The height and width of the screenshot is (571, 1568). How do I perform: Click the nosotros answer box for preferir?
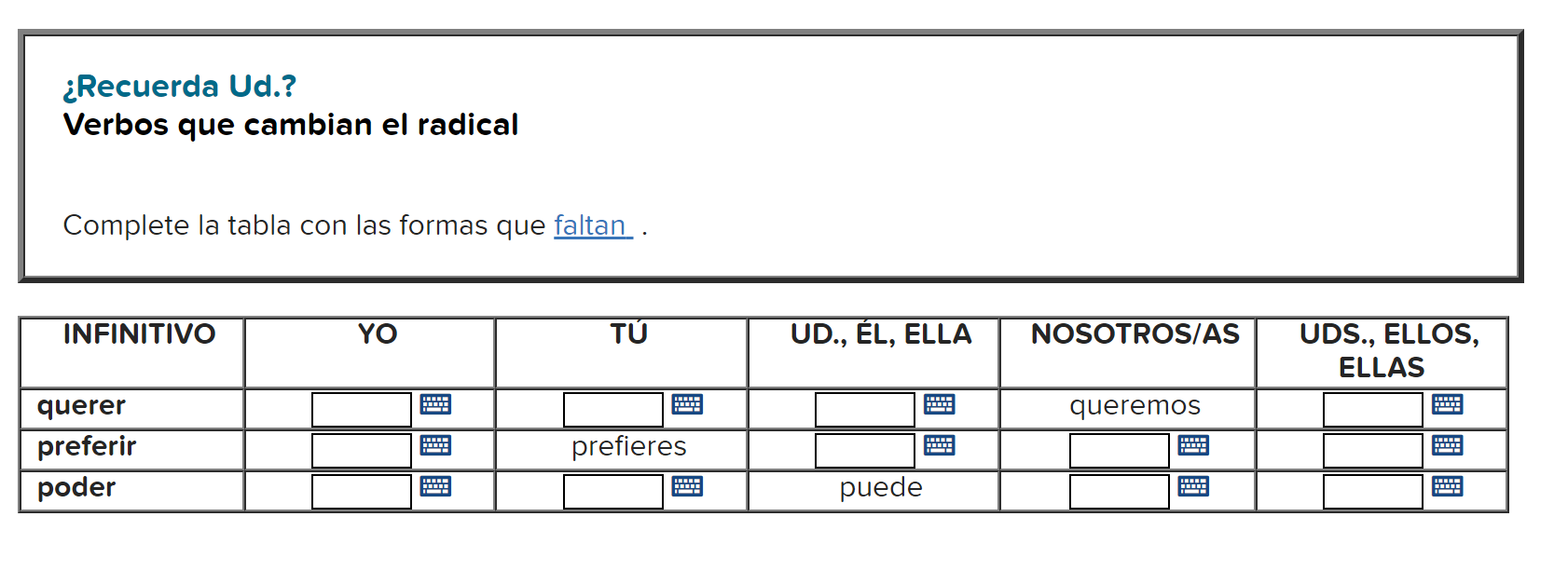pos(1119,448)
